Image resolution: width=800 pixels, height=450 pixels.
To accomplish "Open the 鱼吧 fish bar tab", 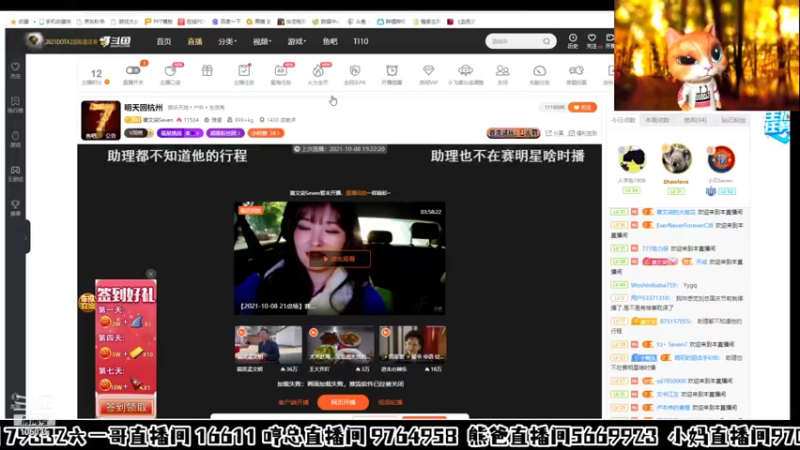I will point(330,41).
